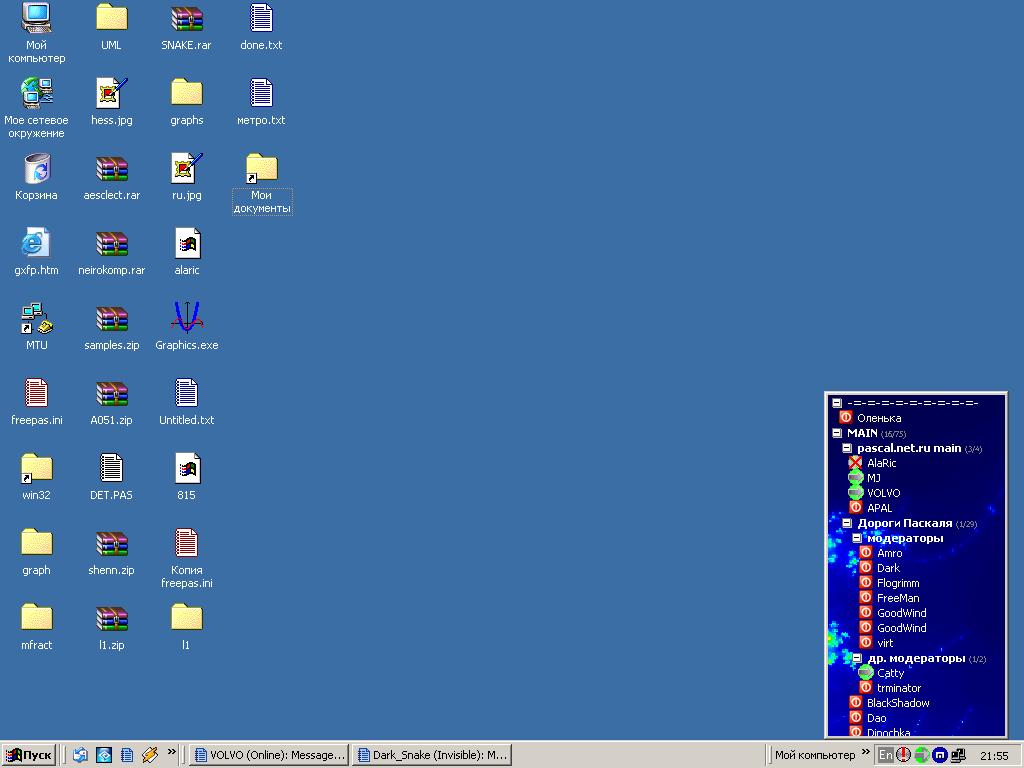Image resolution: width=1024 pixels, height=768 pixels.
Task: Collapse the pascal.net.ru main group
Action: [x=847, y=448]
